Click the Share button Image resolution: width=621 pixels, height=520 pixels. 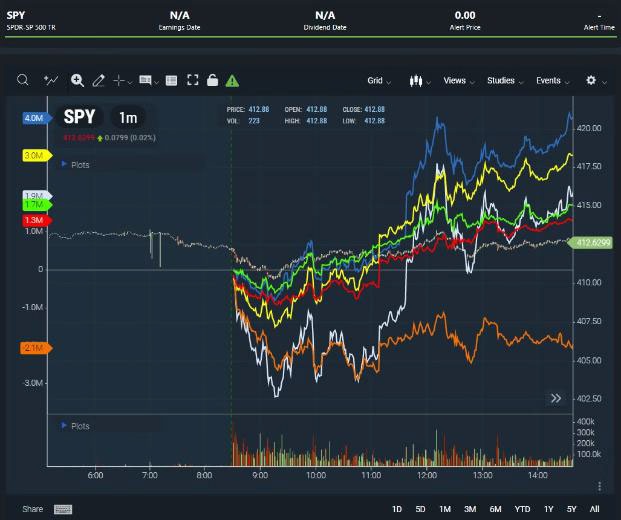pyautogui.click(x=32, y=509)
